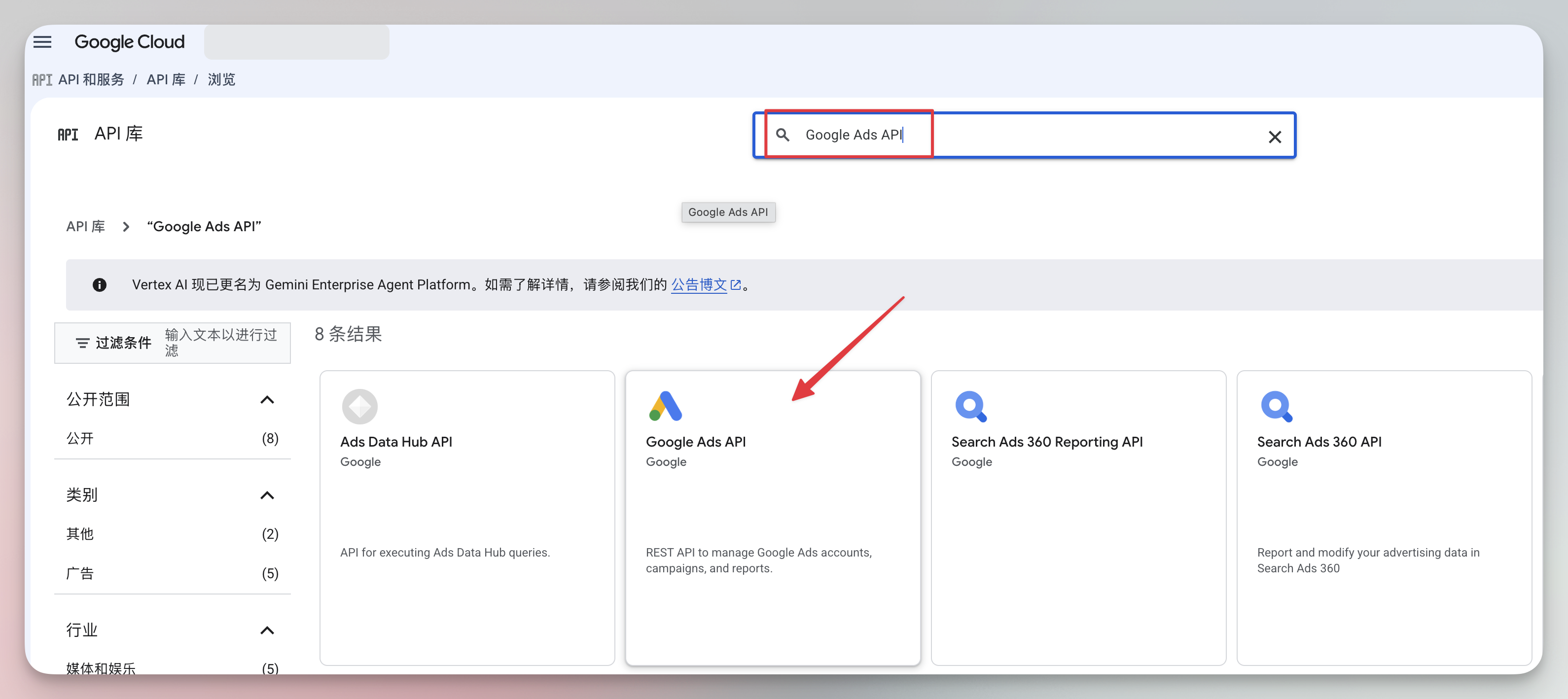Screen dimensions: 1568x699
Task: Click the Search Ads 360 API logo
Action: pyautogui.click(x=1277, y=406)
